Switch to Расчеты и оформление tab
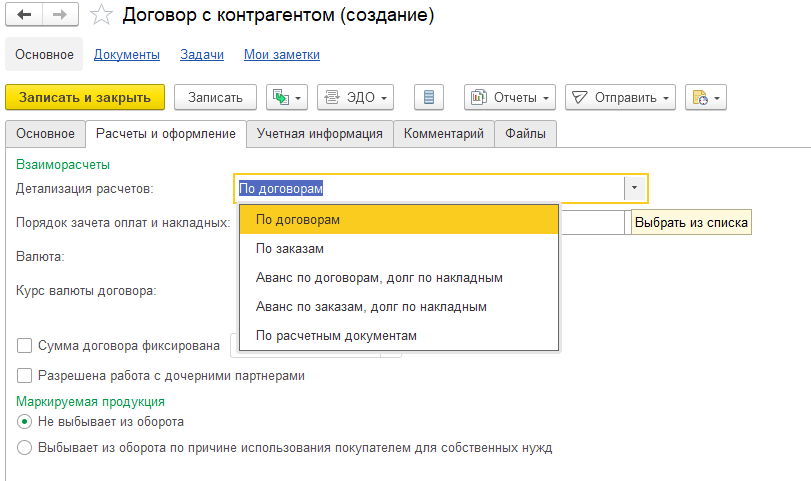 click(166, 133)
